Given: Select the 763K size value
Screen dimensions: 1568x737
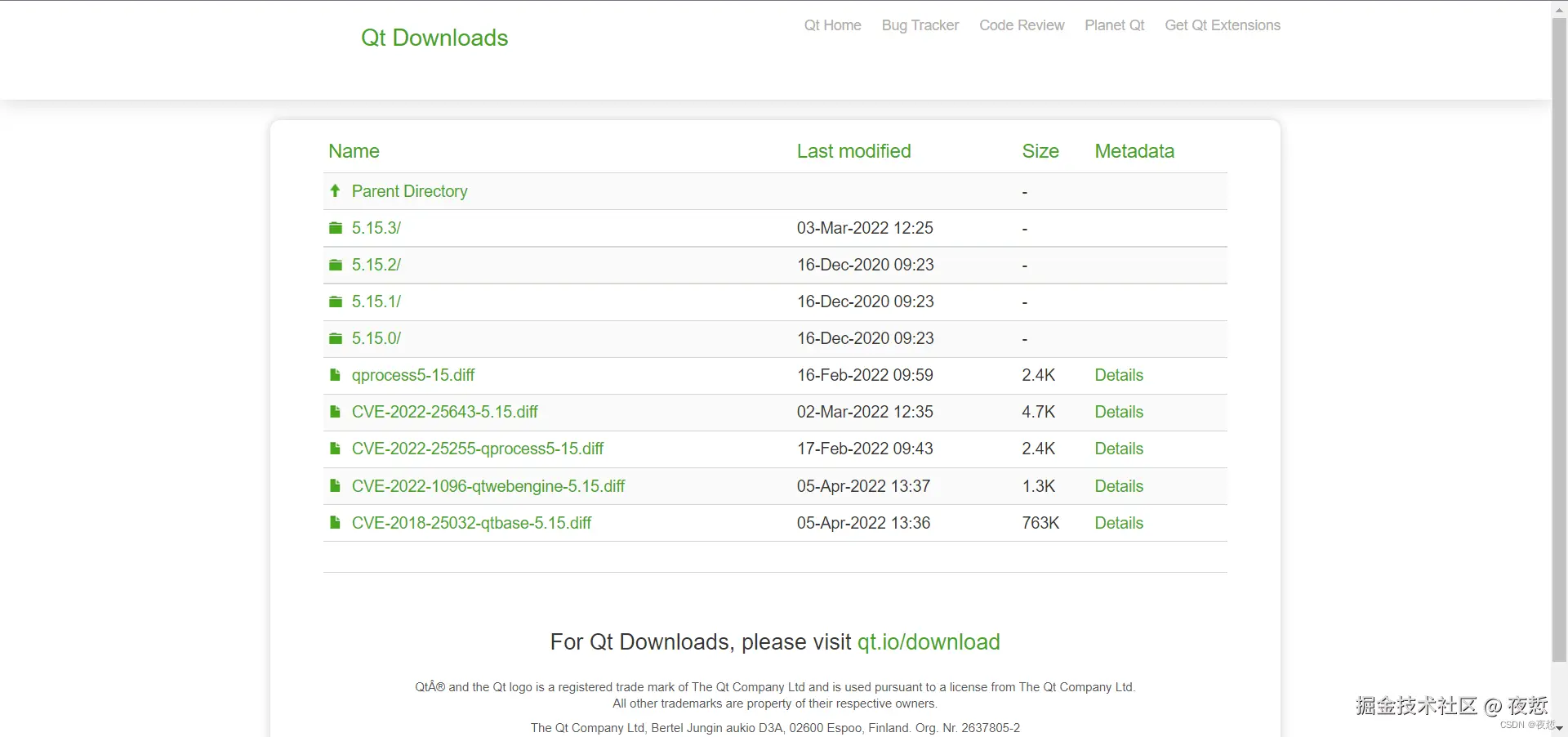Looking at the screenshot, I should click(1040, 523).
